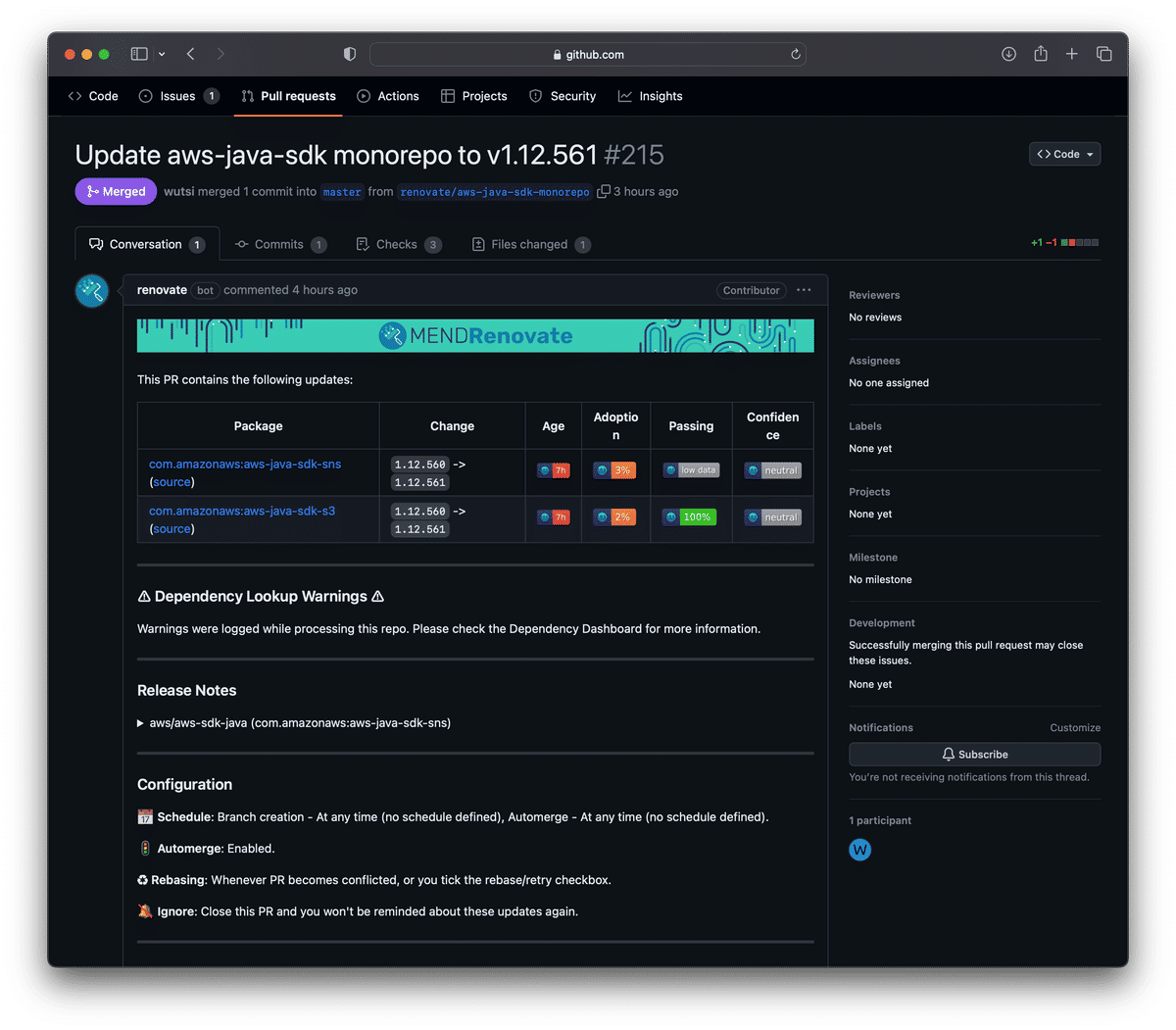Open the Code repository tab
Image resolution: width=1176 pixels, height=1030 pixels.
tap(93, 96)
